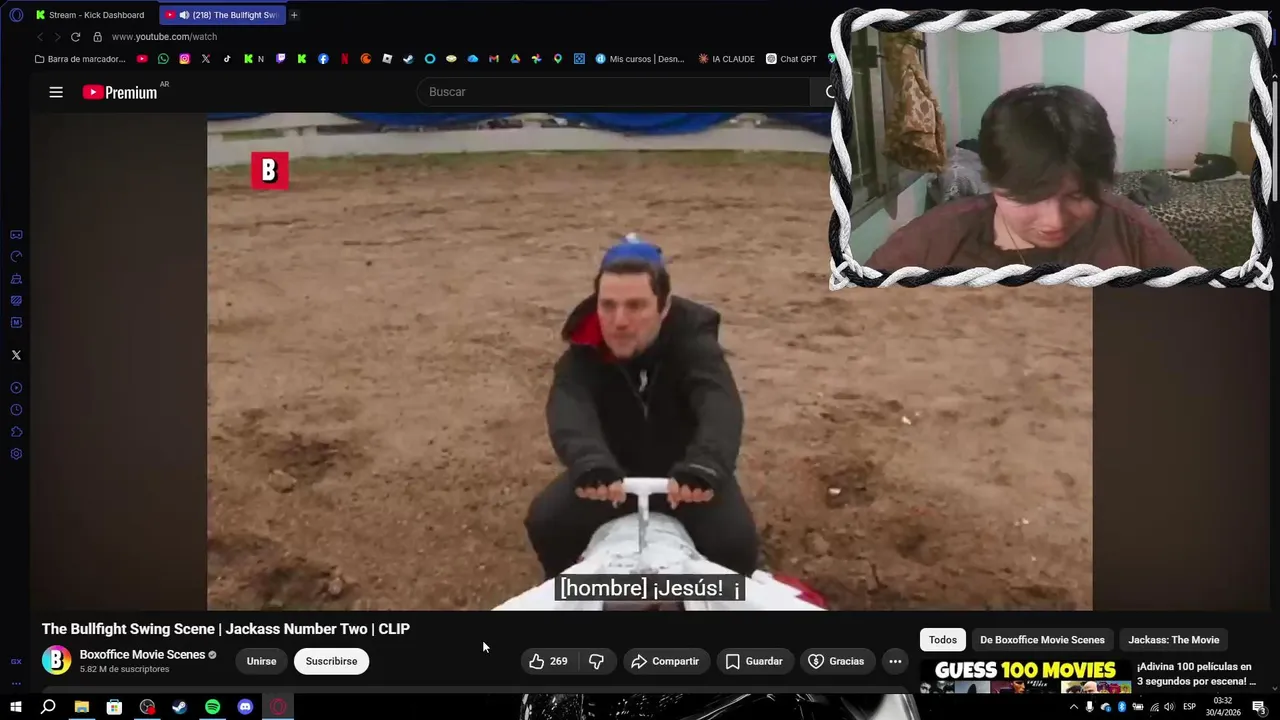This screenshot has width=1280, height=720.
Task: Open the Opera sidebar player icon
Action: (x=16, y=388)
